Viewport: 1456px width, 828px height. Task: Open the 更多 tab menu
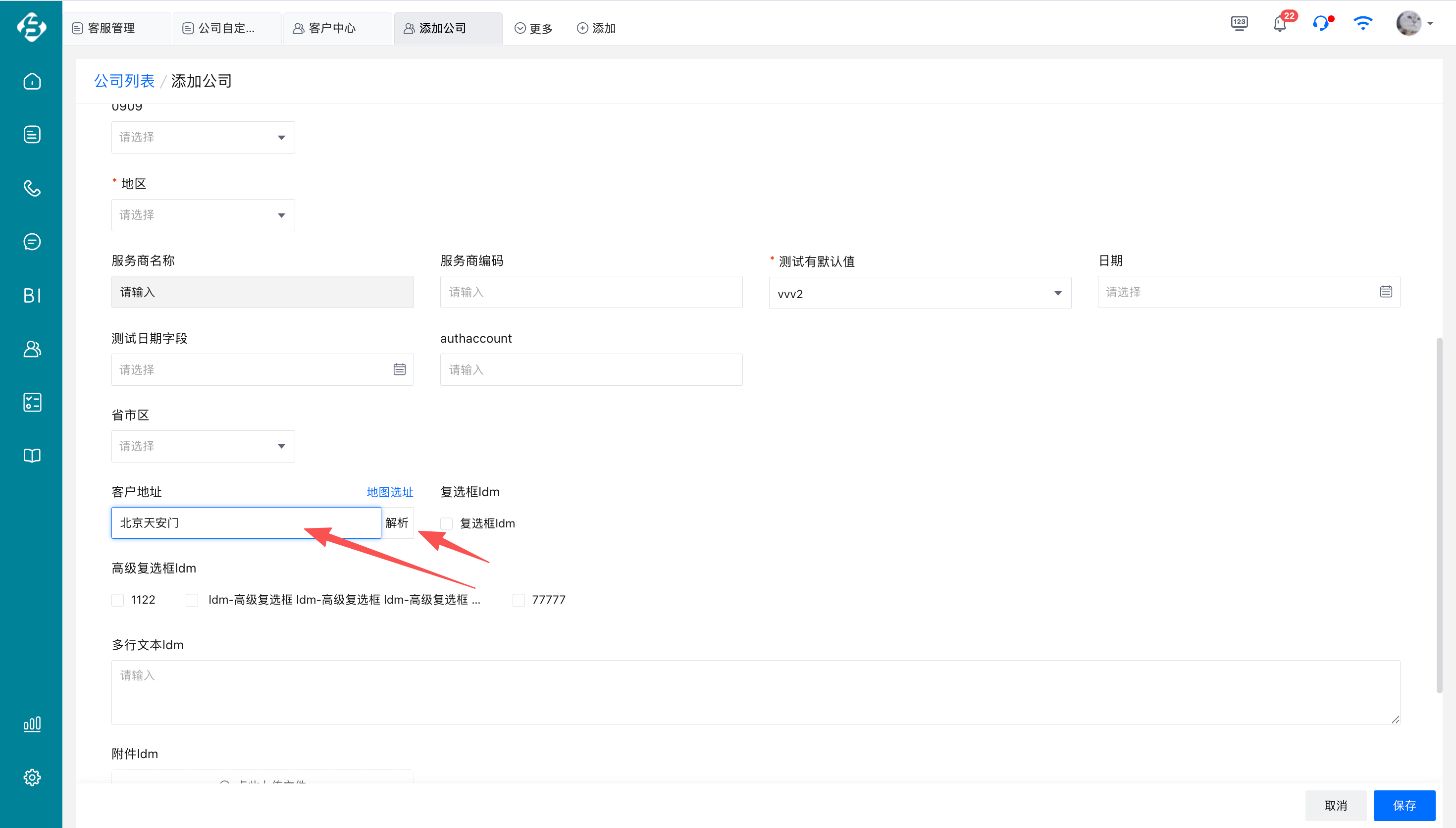[x=533, y=28]
